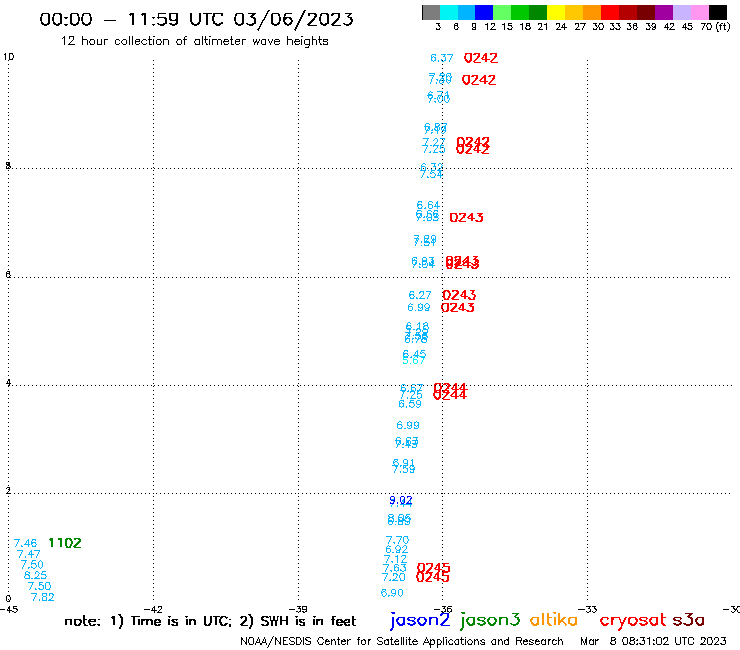Click the '2) SWH is in feet' note

tap(297, 621)
